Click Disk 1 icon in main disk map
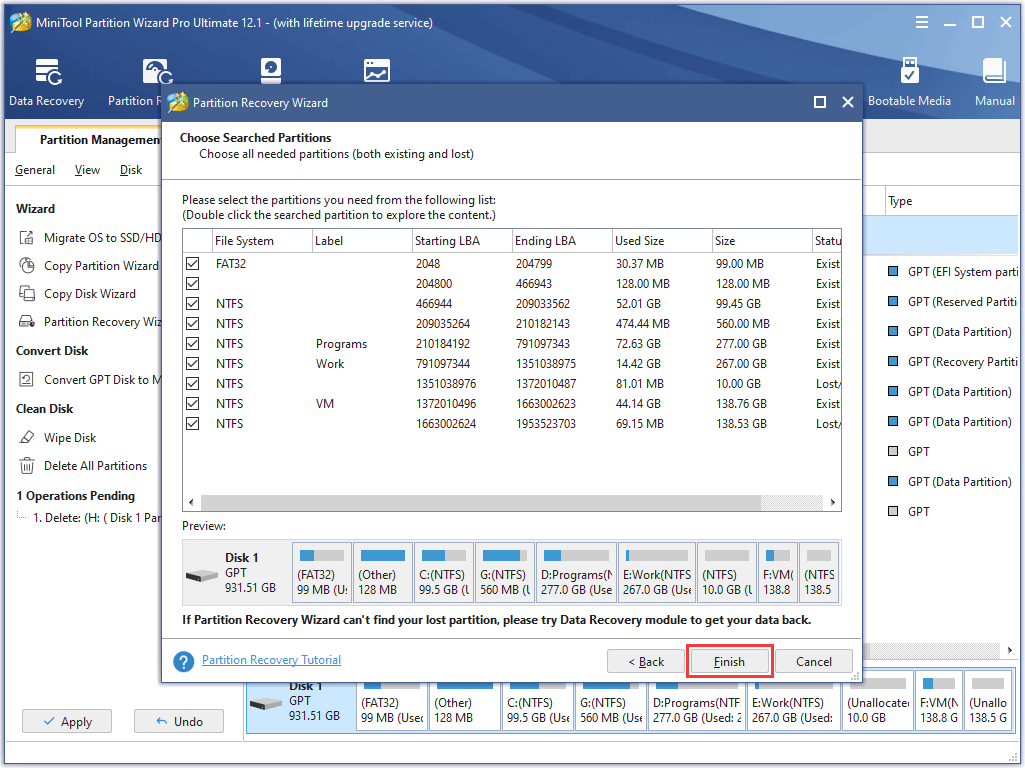This screenshot has height=768, width=1025. click(x=265, y=703)
